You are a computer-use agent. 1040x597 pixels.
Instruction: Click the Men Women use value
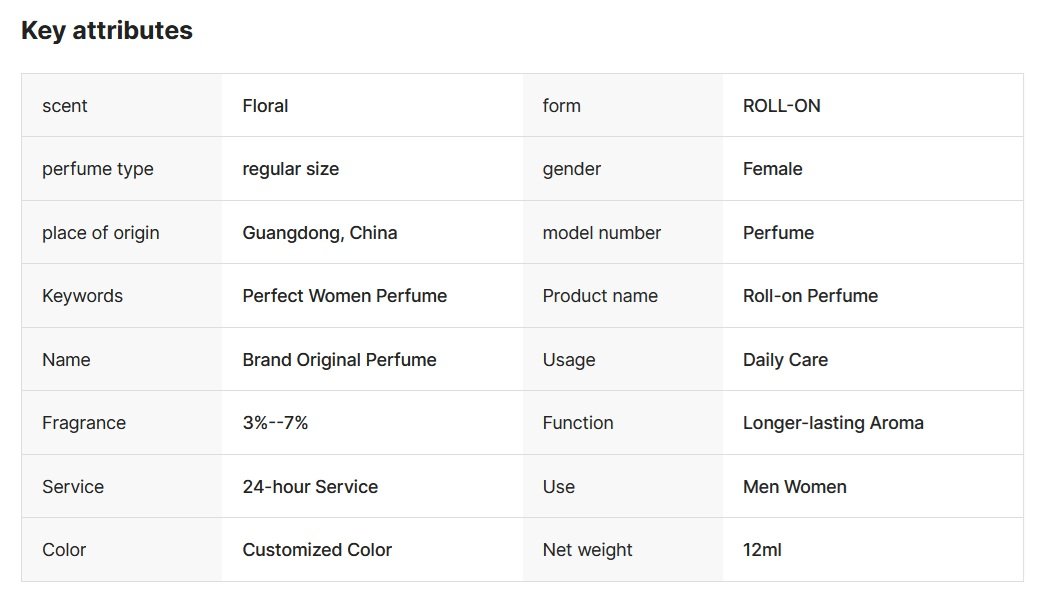tap(794, 487)
